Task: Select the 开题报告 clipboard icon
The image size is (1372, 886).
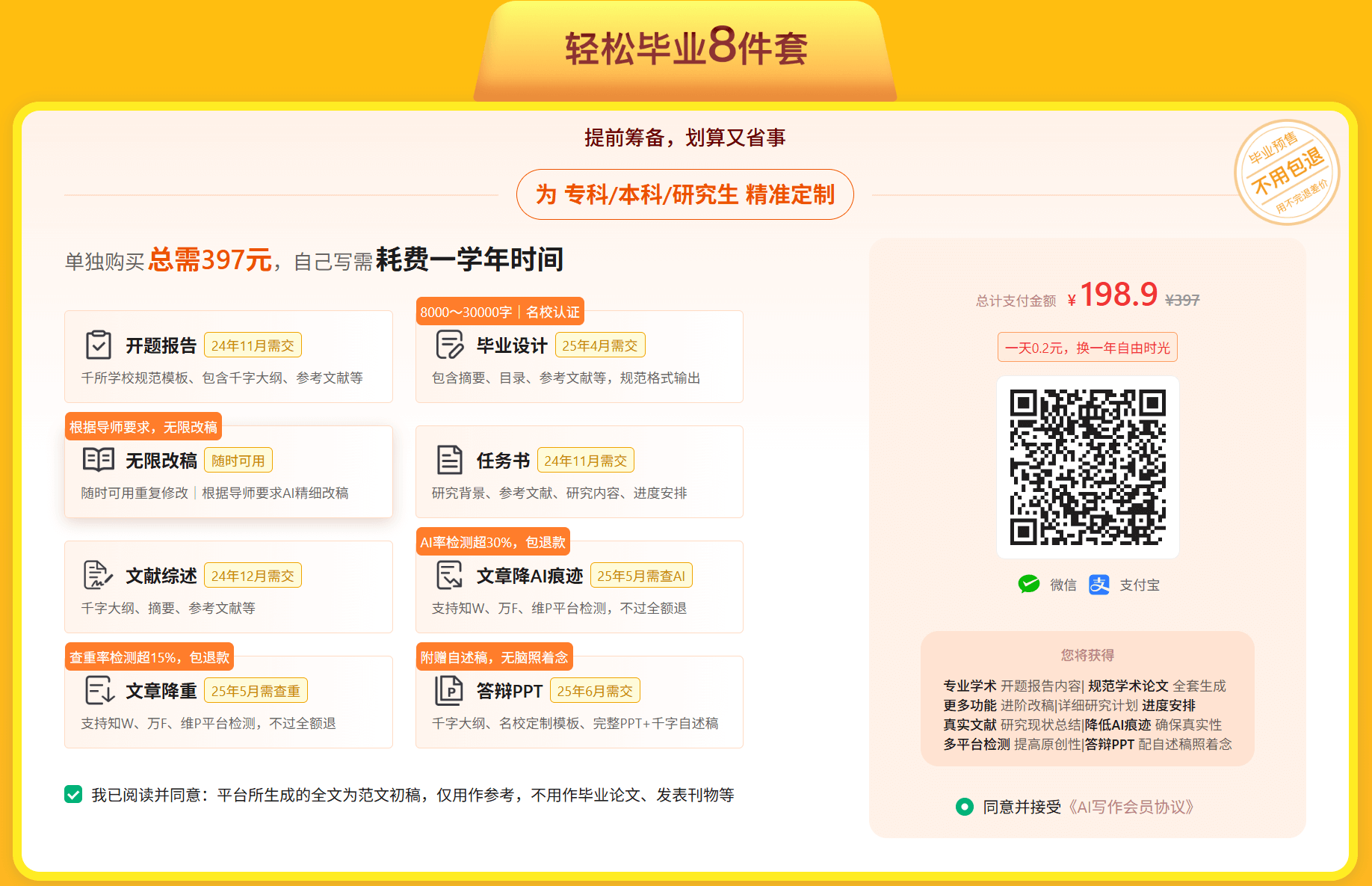Action: tap(98, 345)
